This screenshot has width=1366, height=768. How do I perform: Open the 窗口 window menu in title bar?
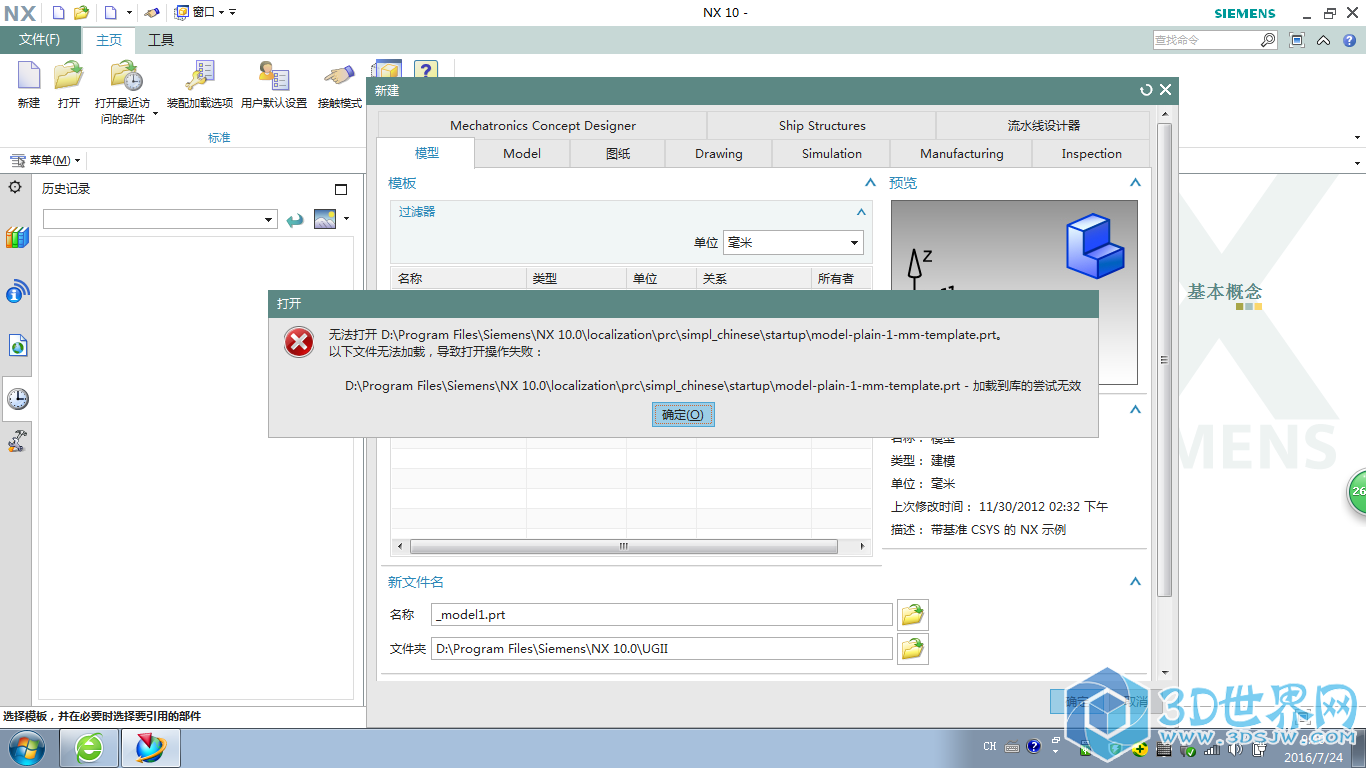coord(198,13)
